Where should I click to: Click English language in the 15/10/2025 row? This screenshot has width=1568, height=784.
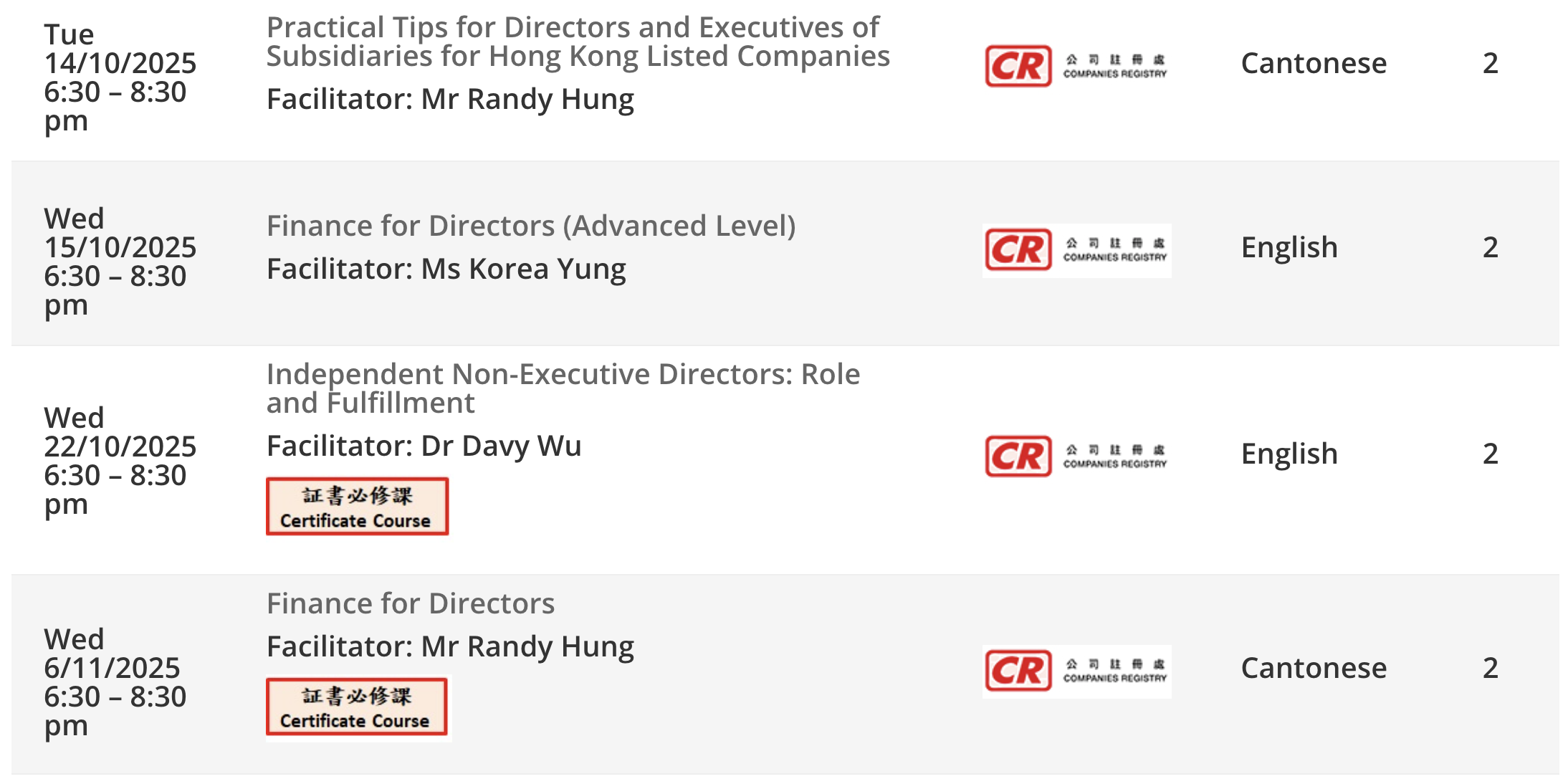[x=1289, y=247]
